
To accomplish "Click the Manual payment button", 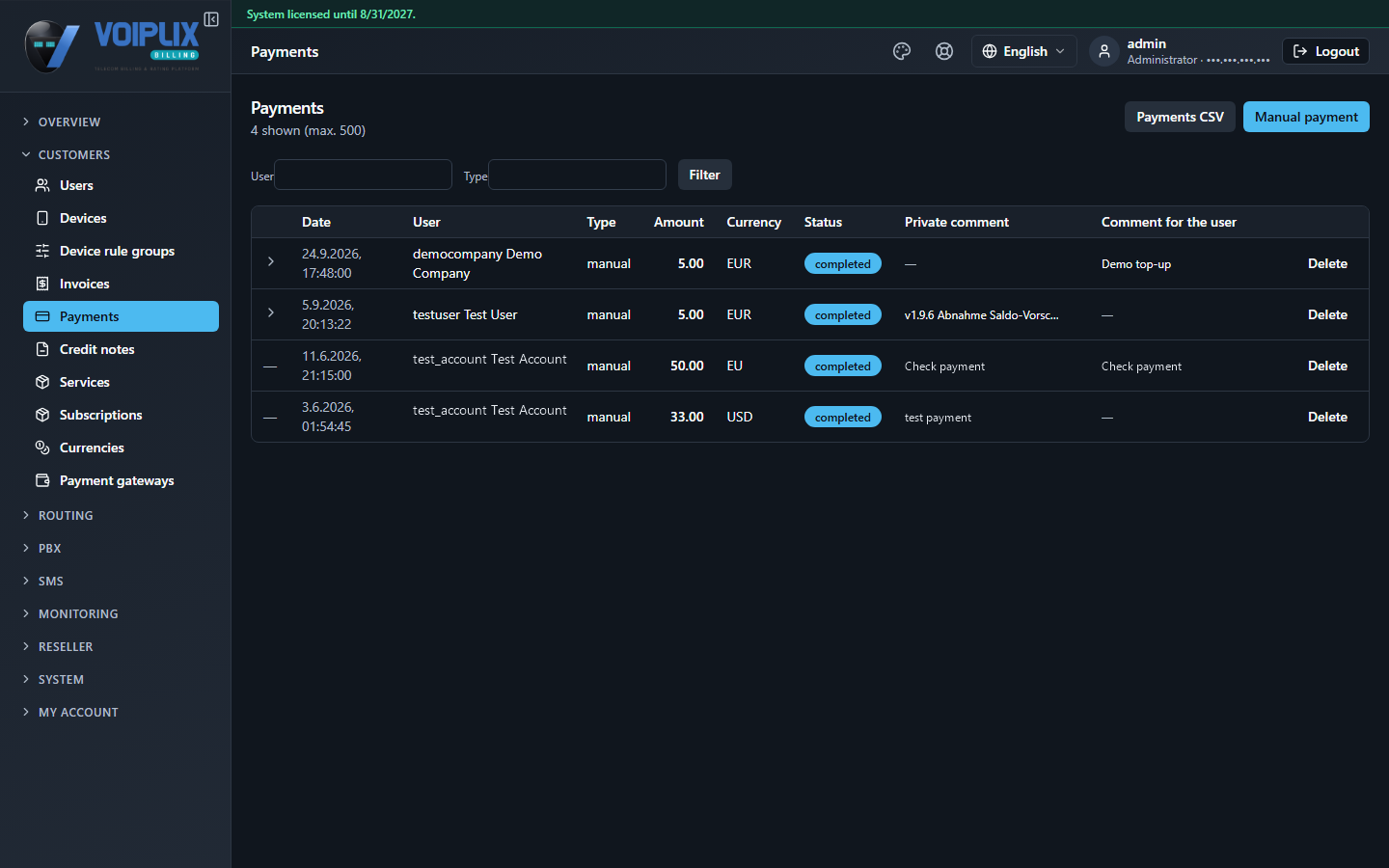I will coord(1306,117).
